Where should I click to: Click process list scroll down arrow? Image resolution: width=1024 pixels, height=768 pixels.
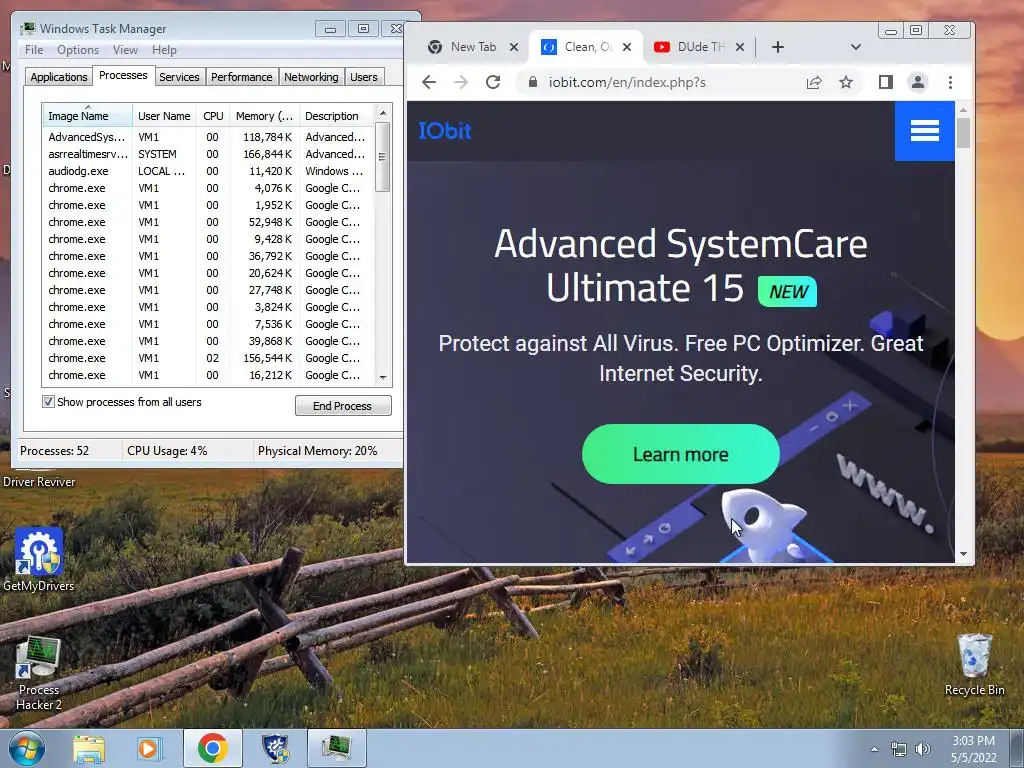[383, 377]
